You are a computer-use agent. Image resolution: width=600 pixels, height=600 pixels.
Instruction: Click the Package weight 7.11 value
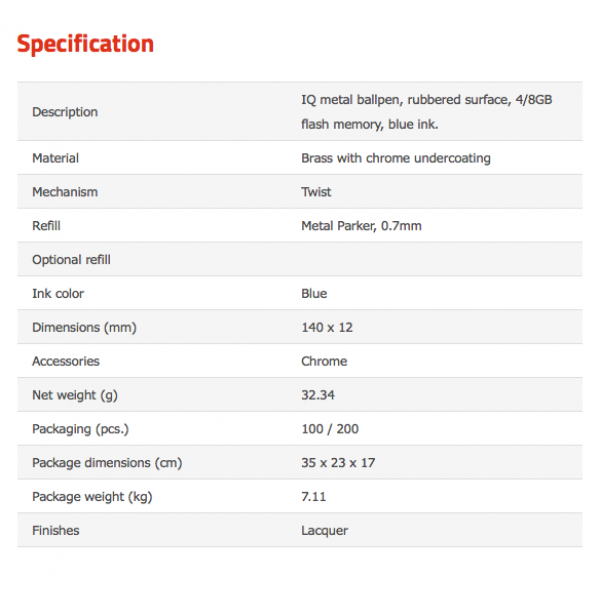click(313, 497)
